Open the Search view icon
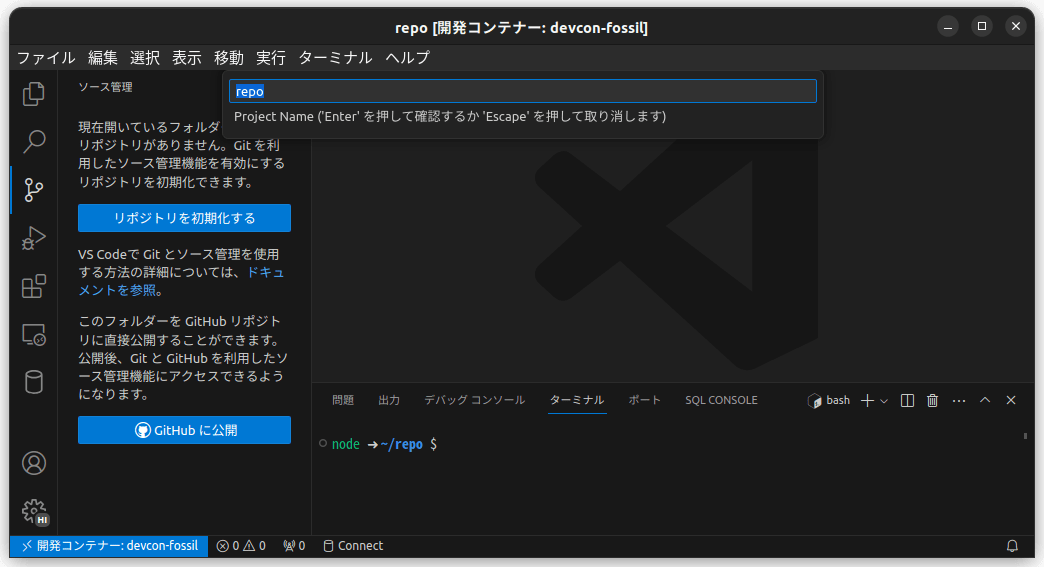 [33, 141]
